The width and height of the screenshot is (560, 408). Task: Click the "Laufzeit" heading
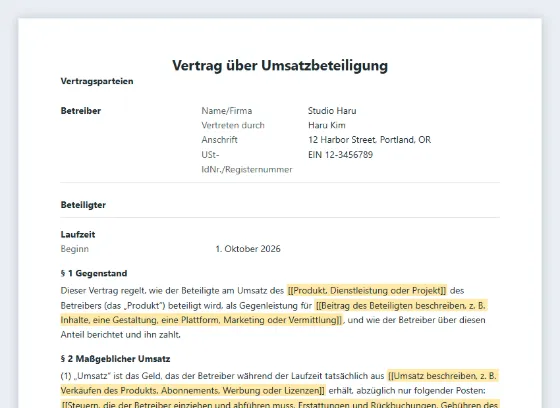pyautogui.click(x=78, y=235)
